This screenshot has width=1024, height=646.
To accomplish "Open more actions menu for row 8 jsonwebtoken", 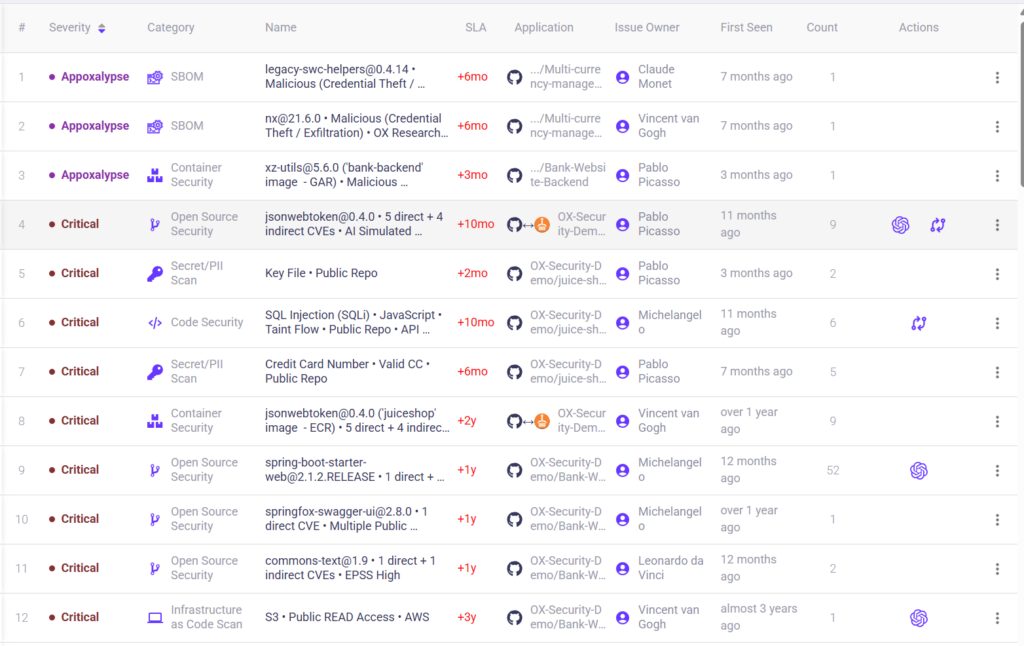I will click(997, 421).
